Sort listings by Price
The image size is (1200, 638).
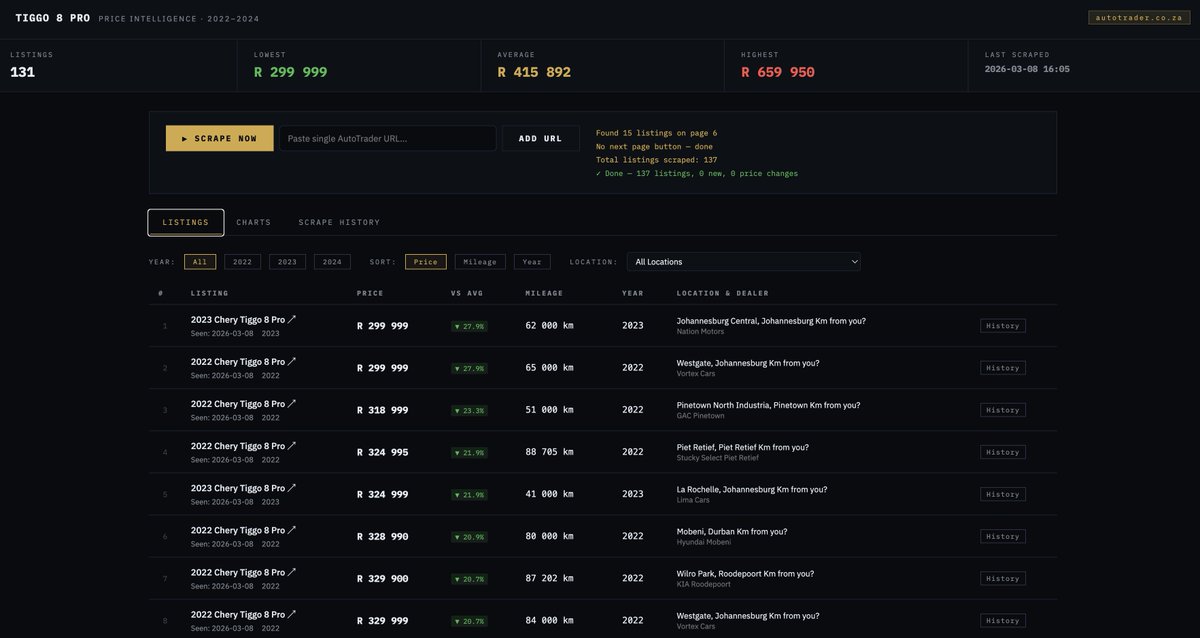(x=426, y=262)
